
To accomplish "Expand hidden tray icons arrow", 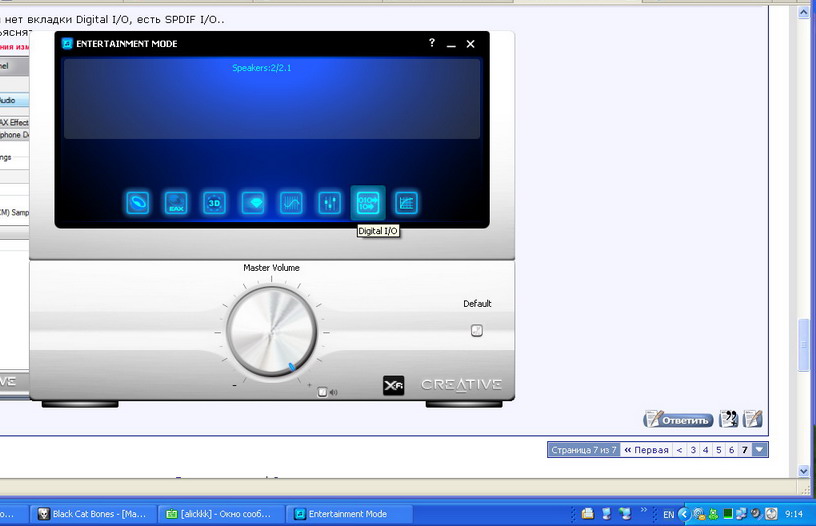I will (x=684, y=514).
